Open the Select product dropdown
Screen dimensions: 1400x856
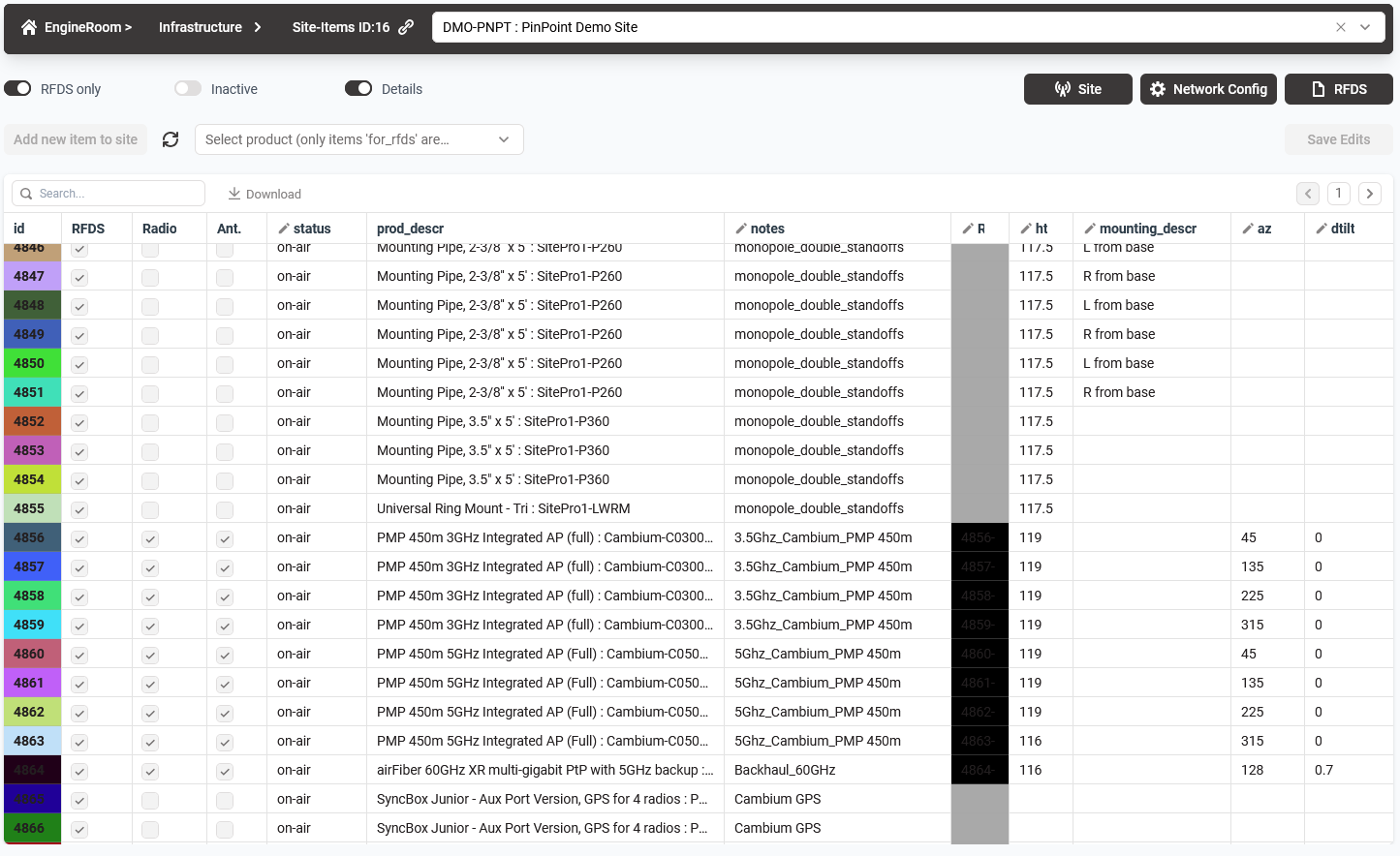click(358, 139)
